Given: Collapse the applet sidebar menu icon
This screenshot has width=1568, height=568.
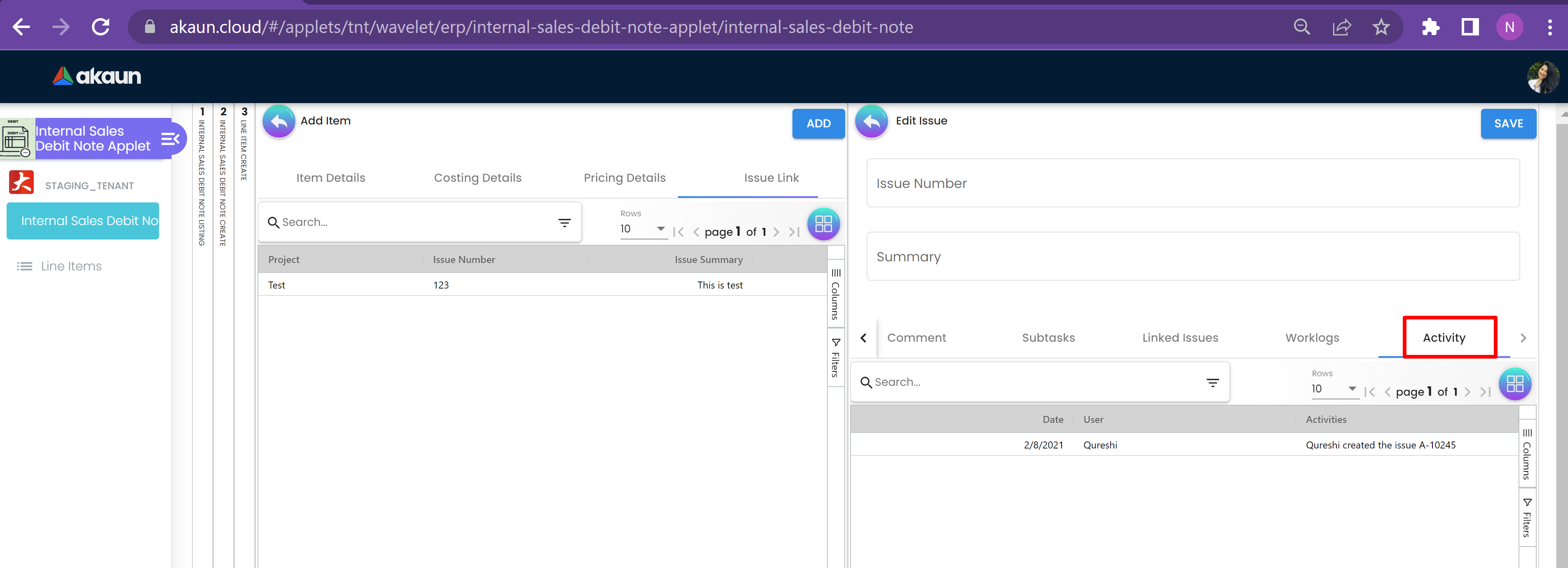Looking at the screenshot, I should pyautogui.click(x=170, y=139).
